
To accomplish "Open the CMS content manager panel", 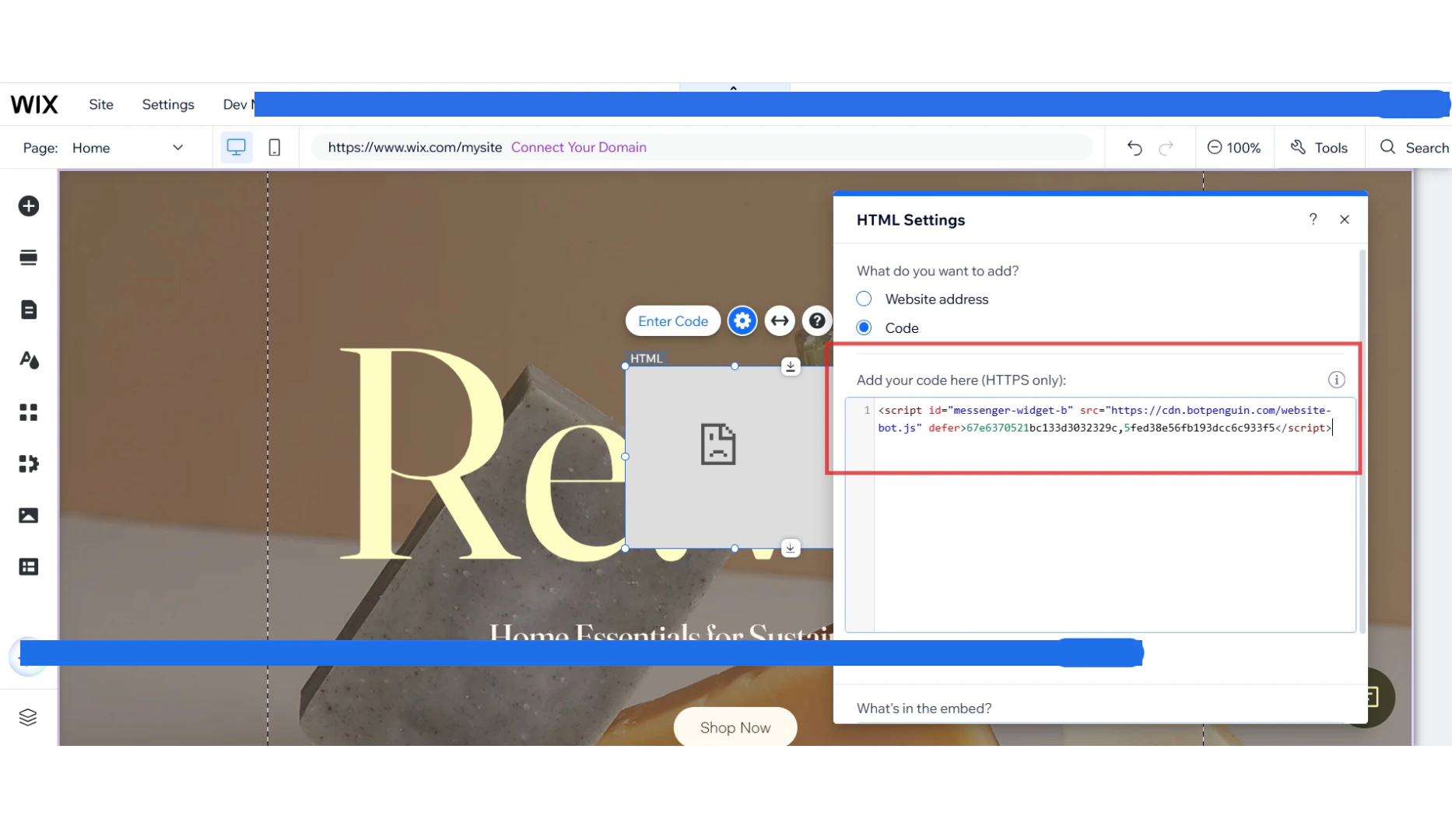I will (x=29, y=567).
